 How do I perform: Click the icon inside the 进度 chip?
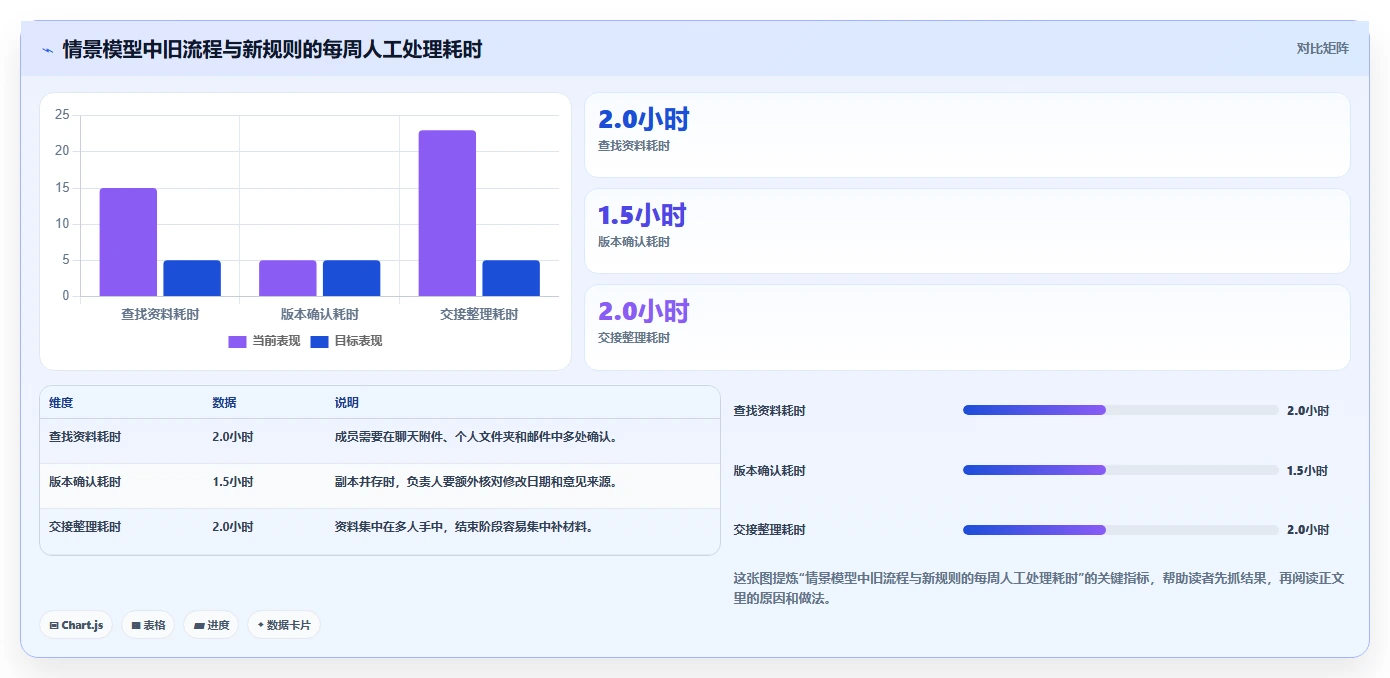[199, 625]
